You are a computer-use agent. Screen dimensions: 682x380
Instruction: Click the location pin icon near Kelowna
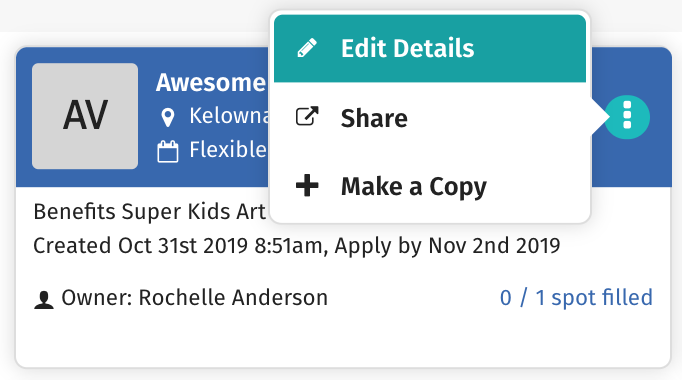pyautogui.click(x=168, y=117)
